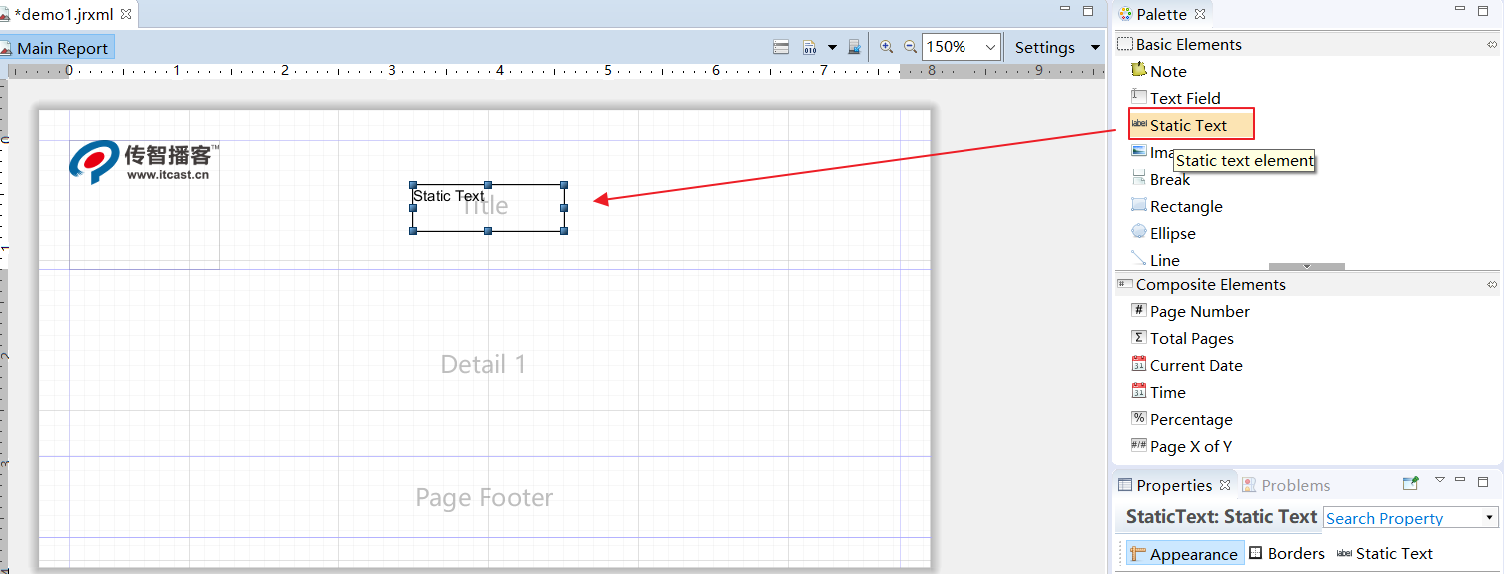Maximize the report editor area
Image resolution: width=1504 pixels, height=574 pixels.
(x=1088, y=11)
